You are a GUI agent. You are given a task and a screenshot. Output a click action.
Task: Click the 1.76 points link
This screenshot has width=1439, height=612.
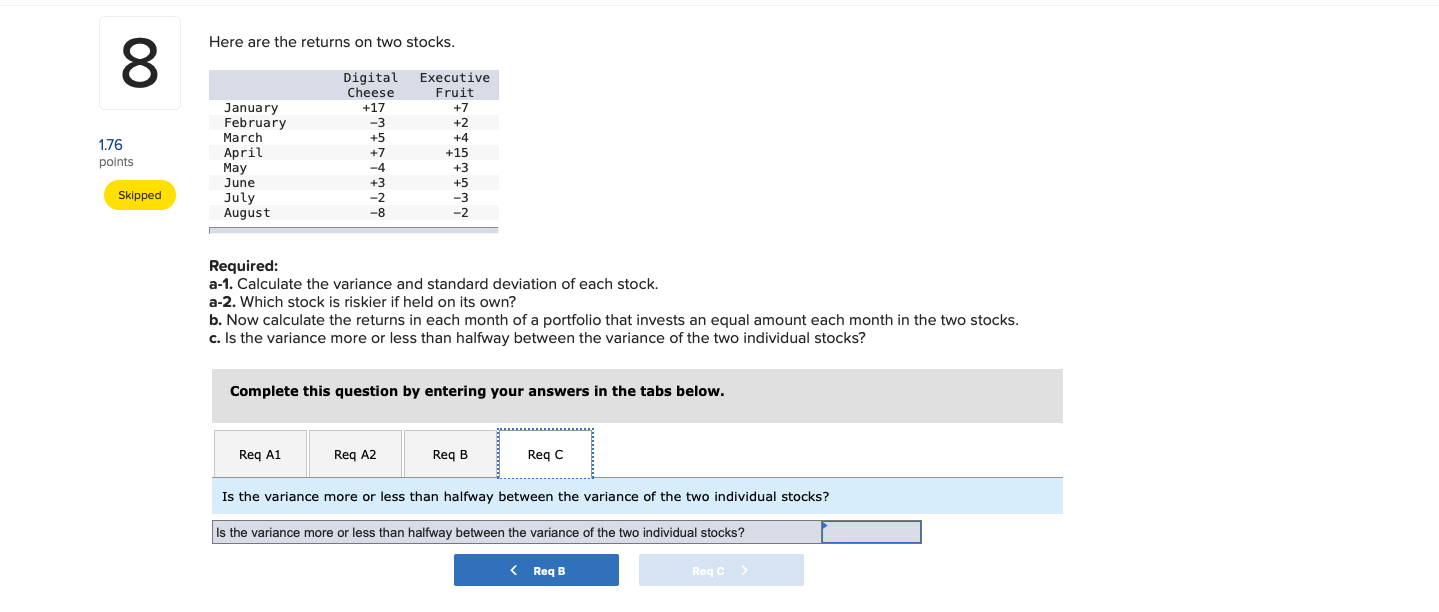click(110, 144)
